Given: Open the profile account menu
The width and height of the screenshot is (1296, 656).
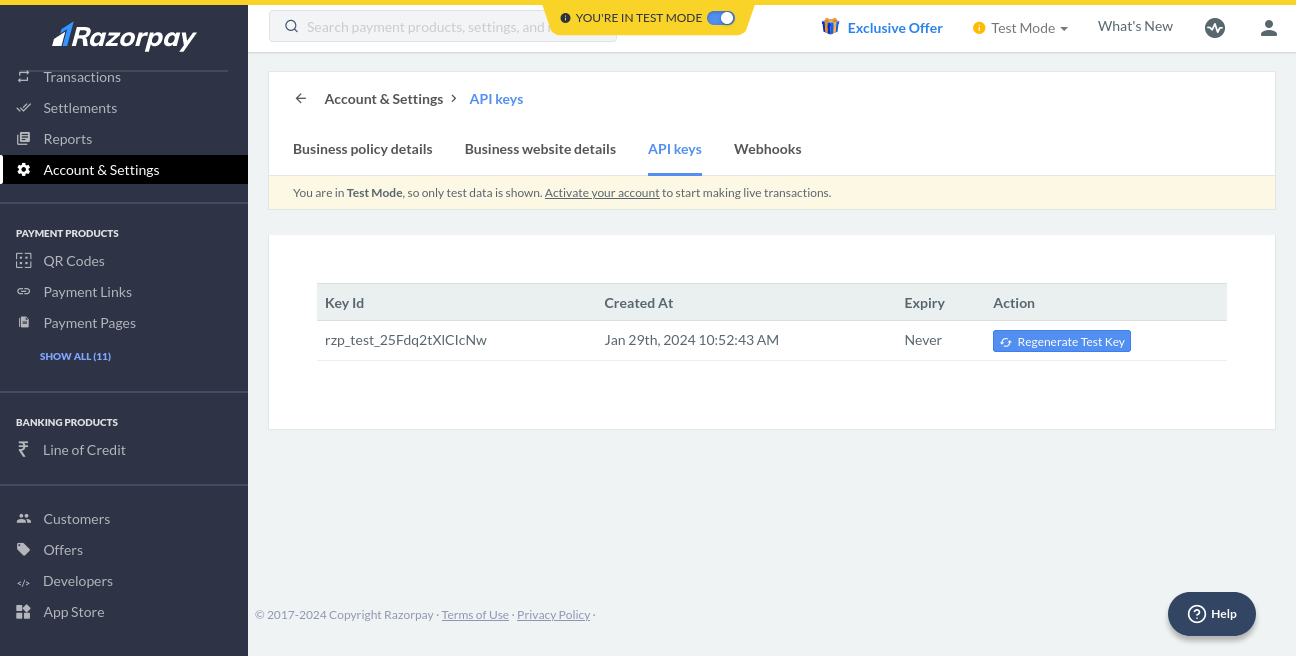Looking at the screenshot, I should click(x=1268, y=27).
